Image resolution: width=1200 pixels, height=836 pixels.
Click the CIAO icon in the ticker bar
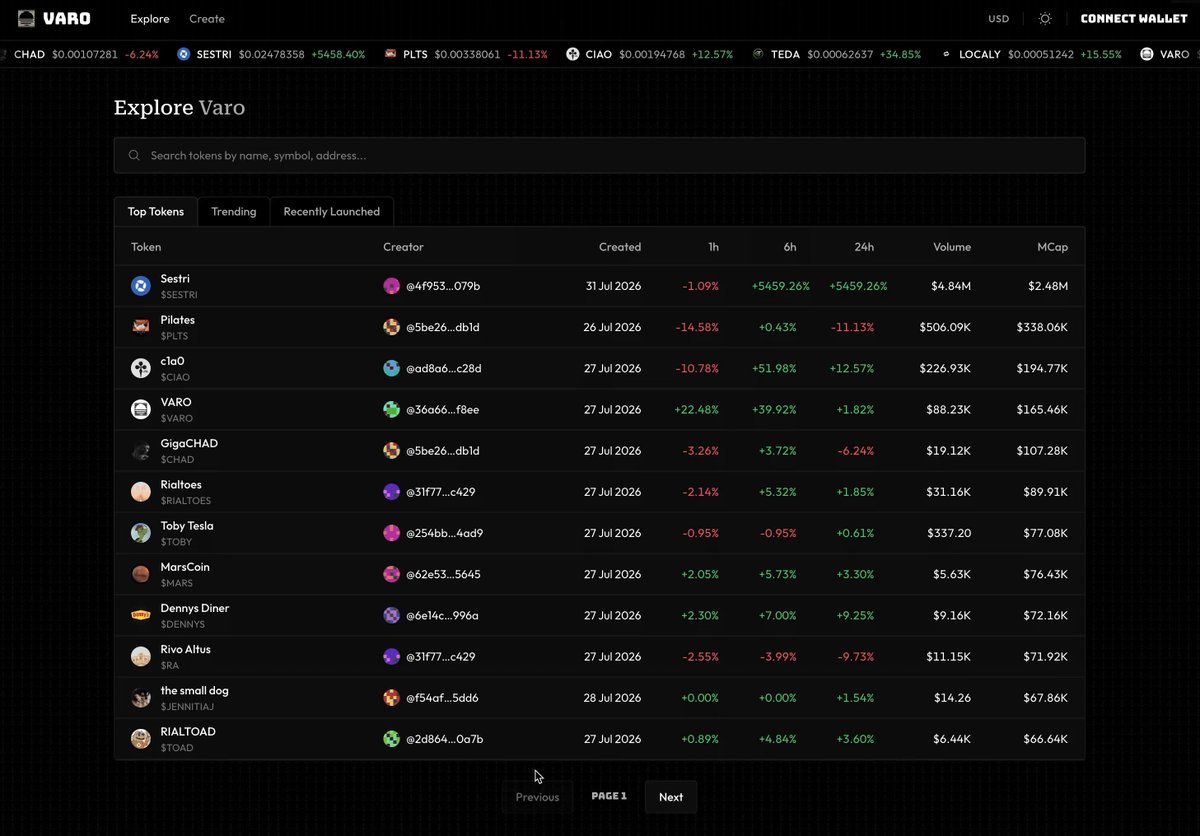point(573,54)
